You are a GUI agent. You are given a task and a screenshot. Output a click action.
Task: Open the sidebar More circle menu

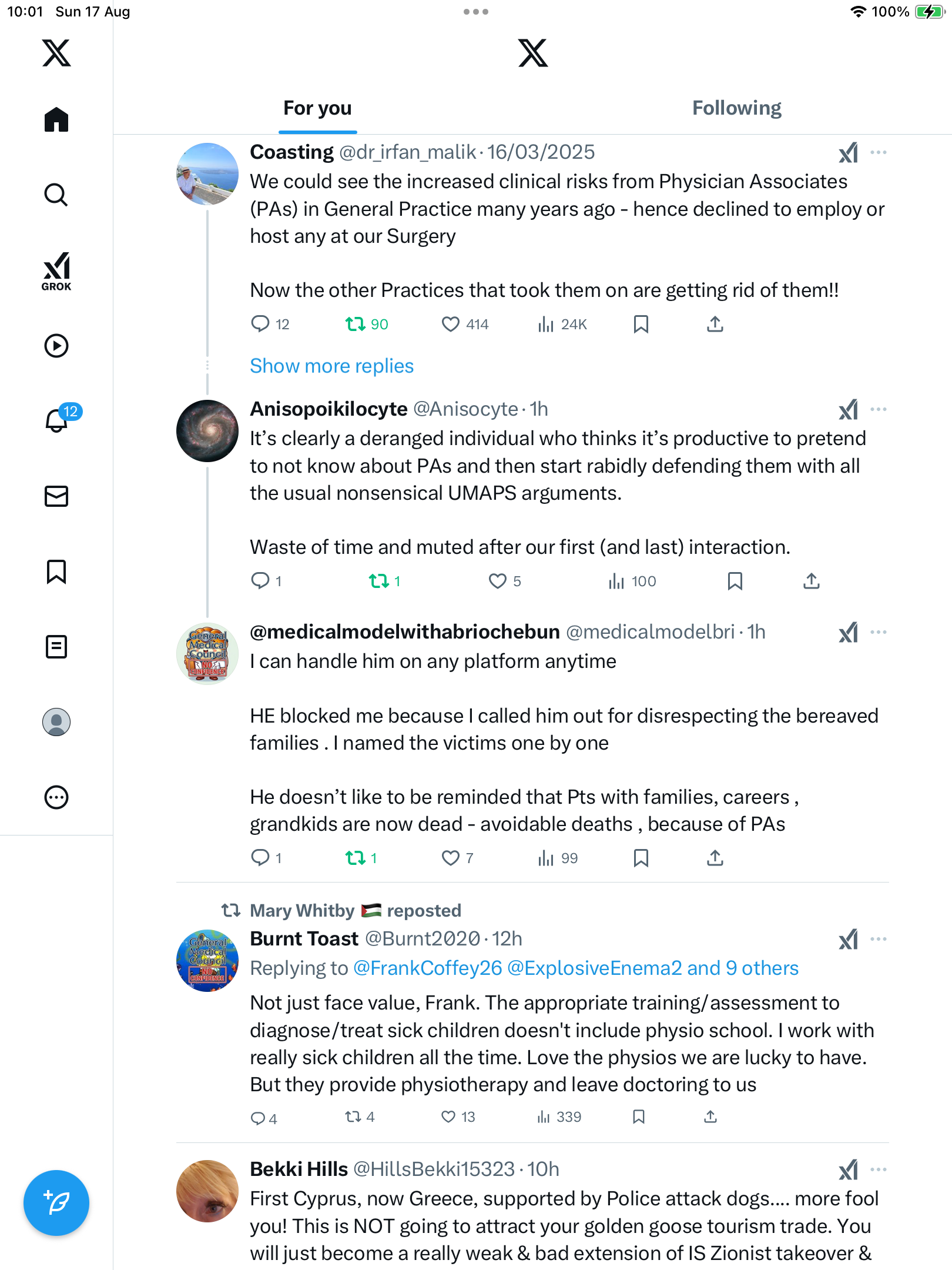[56, 797]
